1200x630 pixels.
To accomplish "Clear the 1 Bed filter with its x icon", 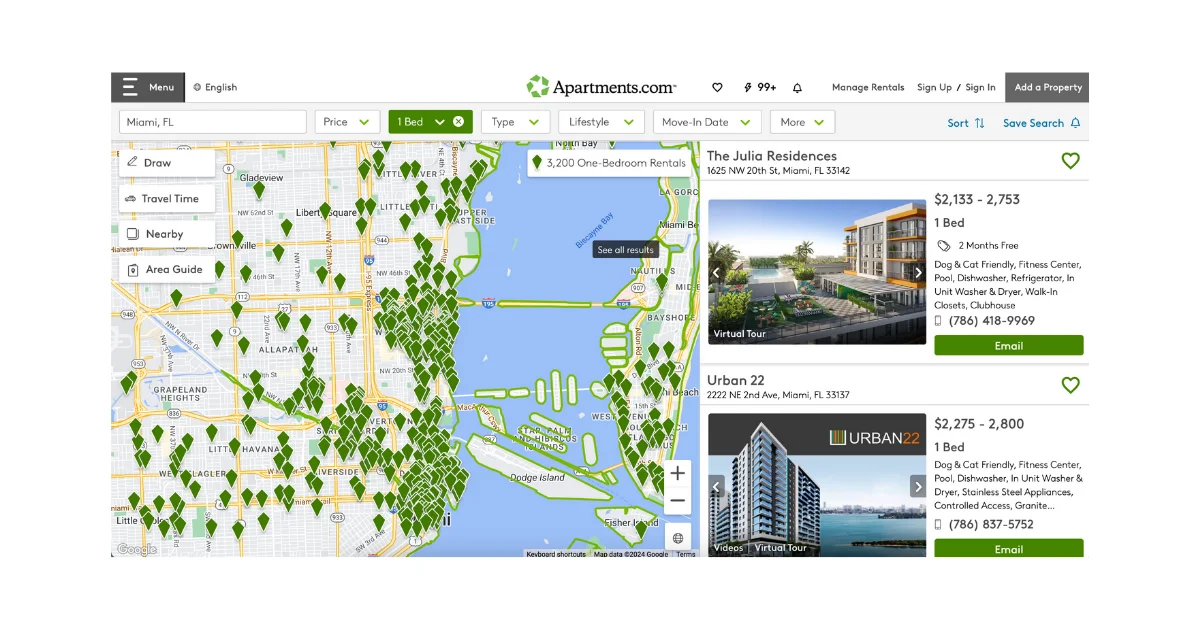I will click(458, 122).
